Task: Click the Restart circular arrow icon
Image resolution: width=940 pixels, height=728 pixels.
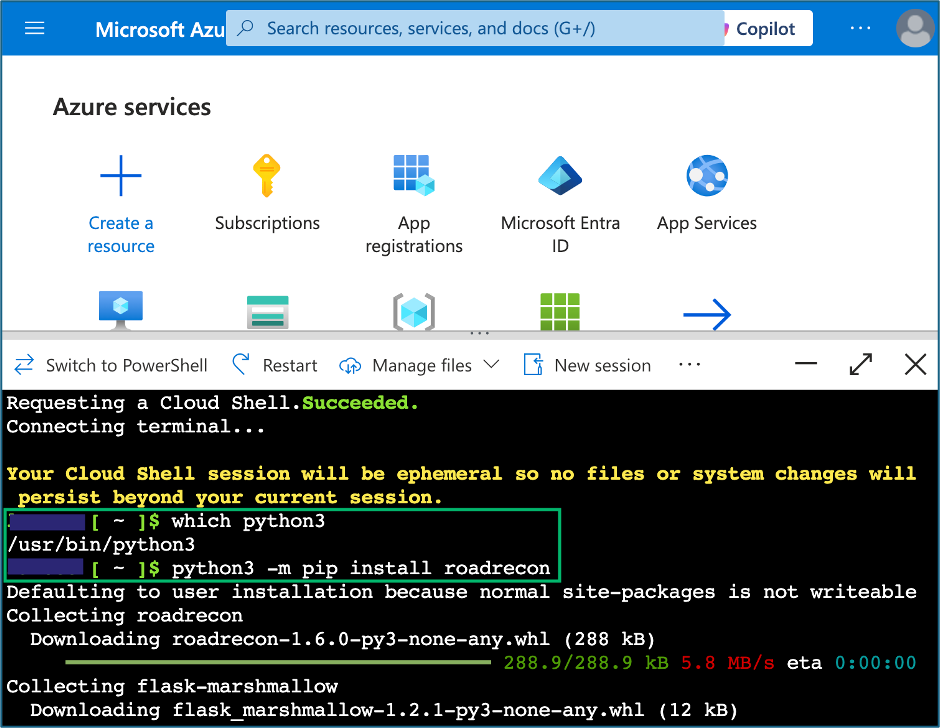Action: (241, 364)
